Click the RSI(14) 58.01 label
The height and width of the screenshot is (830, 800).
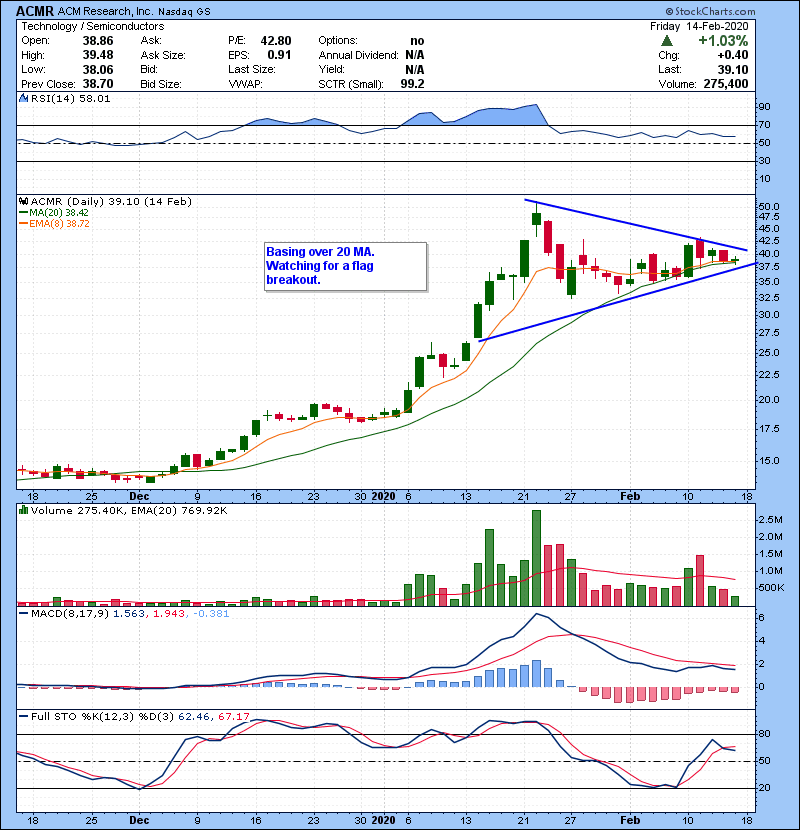tap(70, 98)
